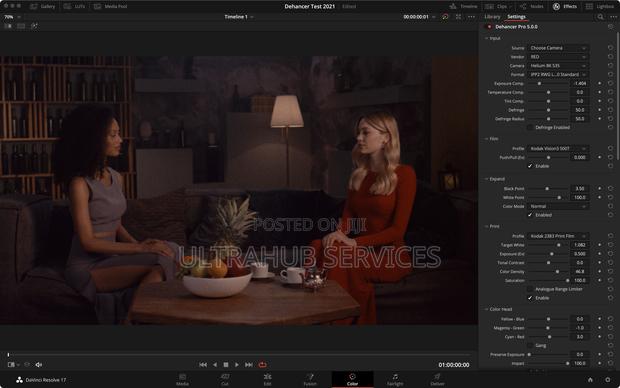Switch to the Fairlight page
620x388 pixels.
pos(395,379)
